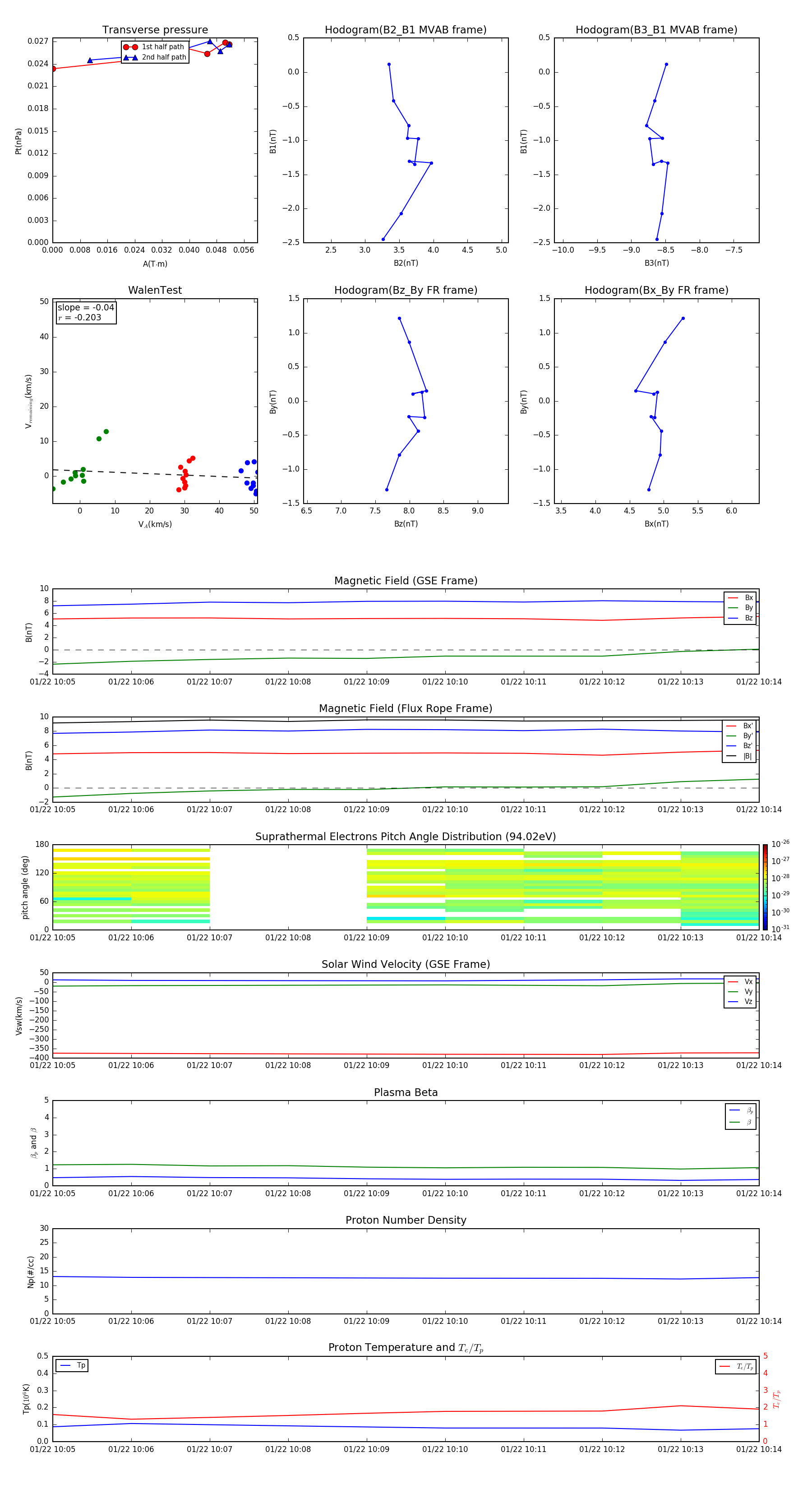The width and height of the screenshot is (812, 1489).
Task: Click the pitch angle distribution colorbar
Action: (765, 887)
